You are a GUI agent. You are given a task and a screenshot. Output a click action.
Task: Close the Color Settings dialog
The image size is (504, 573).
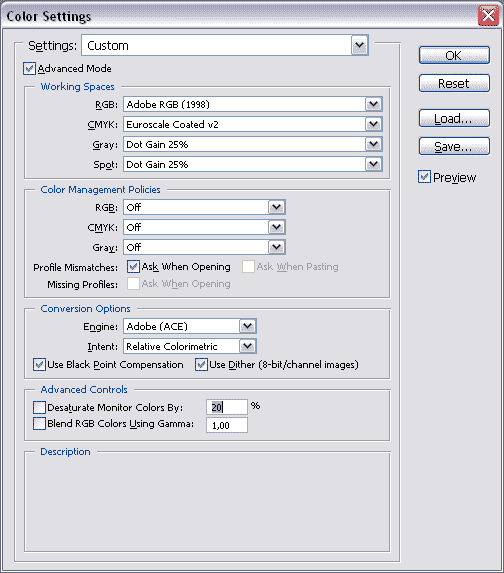point(488,16)
